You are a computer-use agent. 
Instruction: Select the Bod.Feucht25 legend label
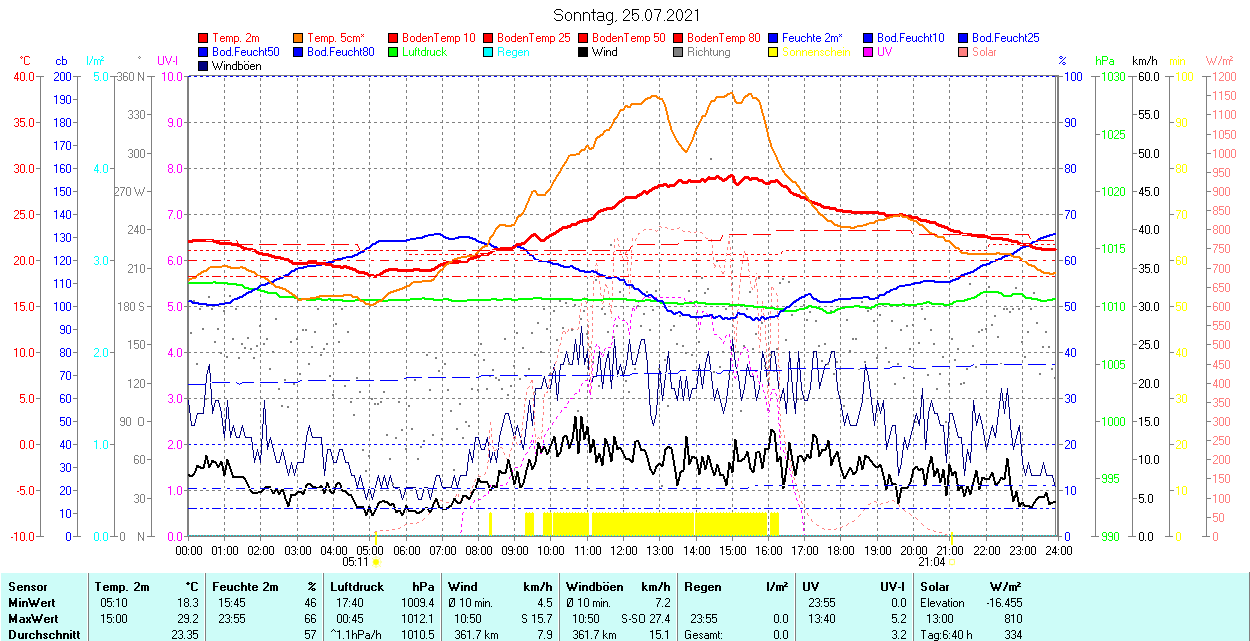(1005, 38)
